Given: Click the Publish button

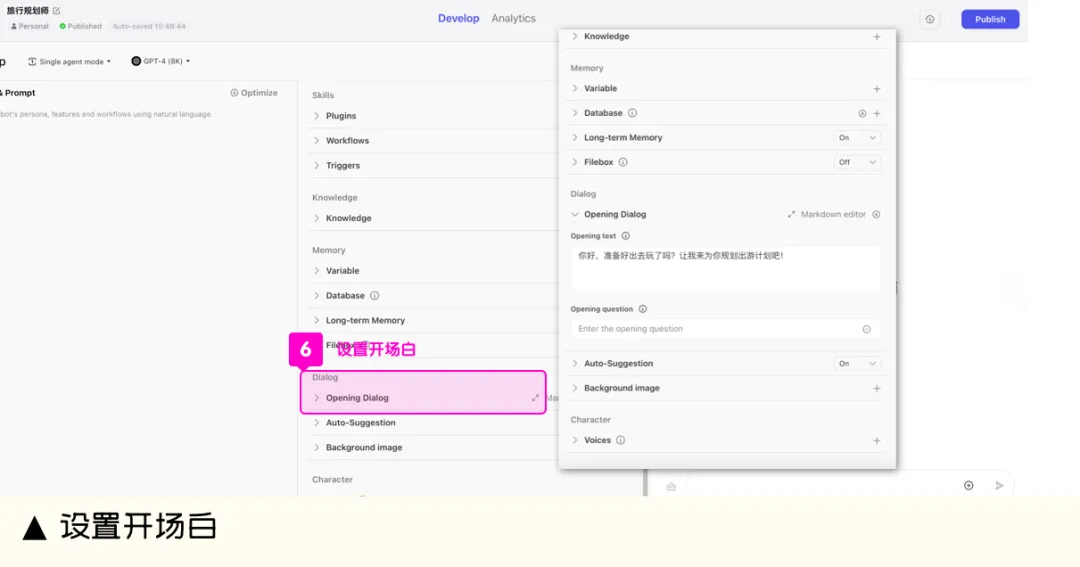Looking at the screenshot, I should tap(990, 19).
